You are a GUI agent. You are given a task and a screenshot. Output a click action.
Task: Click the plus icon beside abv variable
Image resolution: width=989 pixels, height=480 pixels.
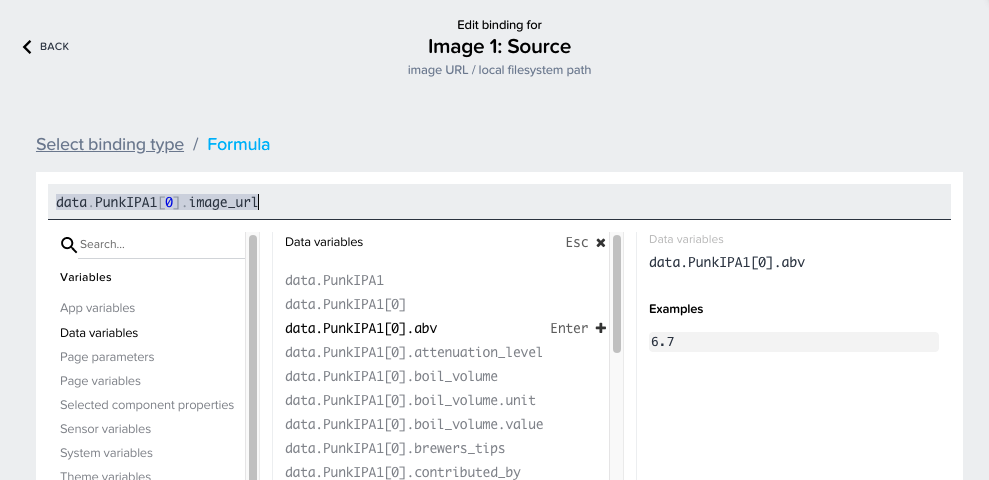601,328
